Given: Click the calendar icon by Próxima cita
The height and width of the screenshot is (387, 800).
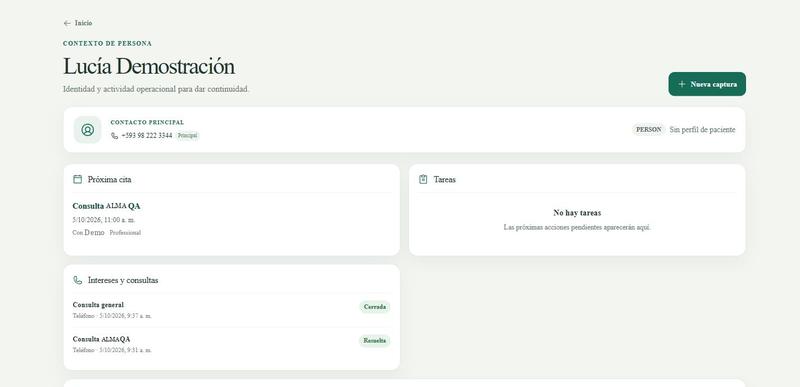Looking at the screenshot, I should (x=78, y=179).
